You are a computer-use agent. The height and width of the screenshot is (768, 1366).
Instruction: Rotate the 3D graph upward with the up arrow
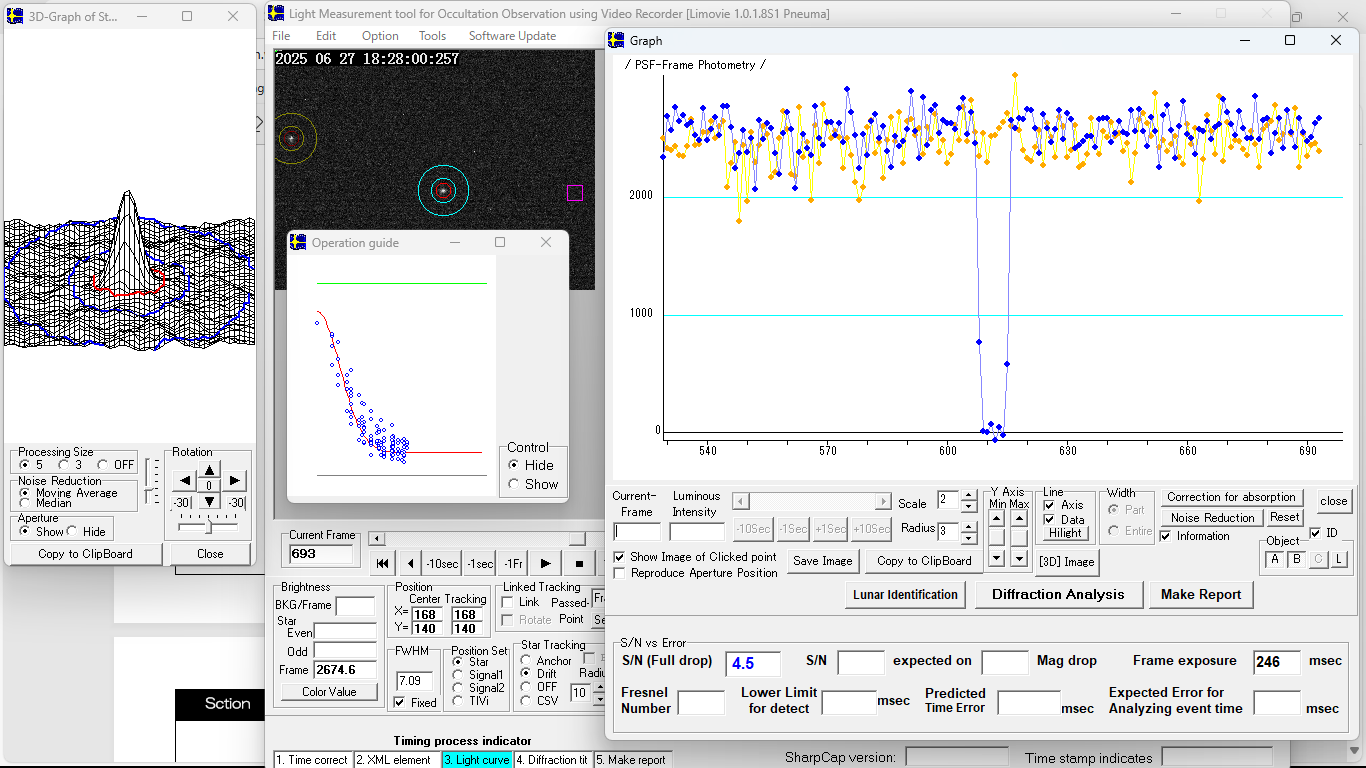tap(208, 470)
